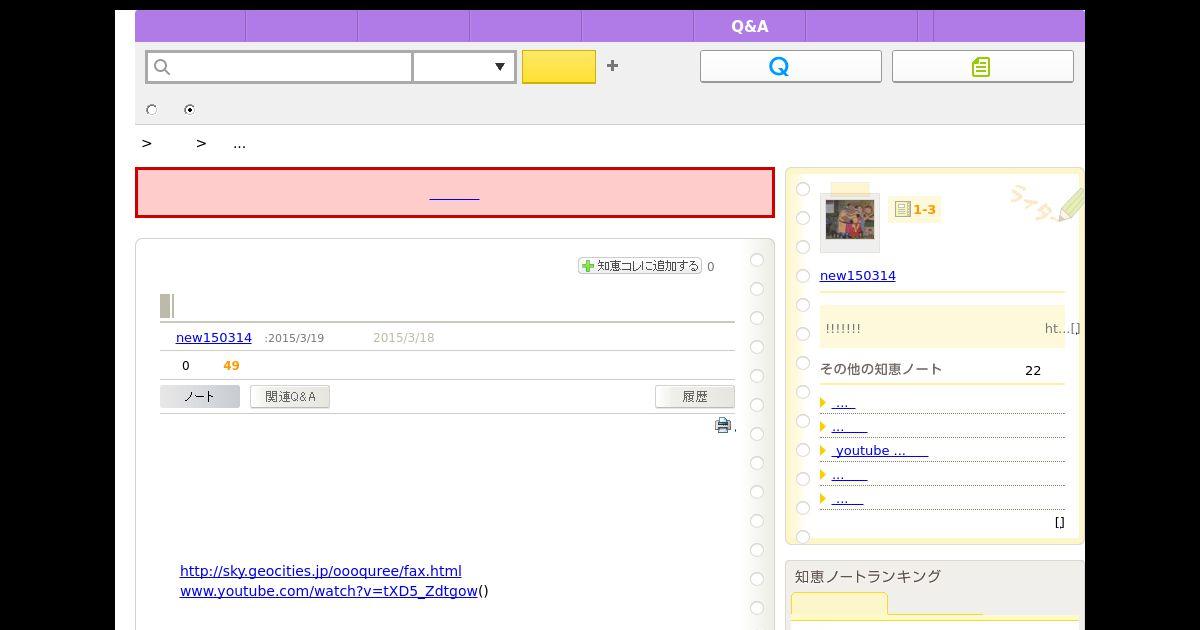Click the その他の知恵ノート heading
This screenshot has width=1200, height=630.
[881, 369]
